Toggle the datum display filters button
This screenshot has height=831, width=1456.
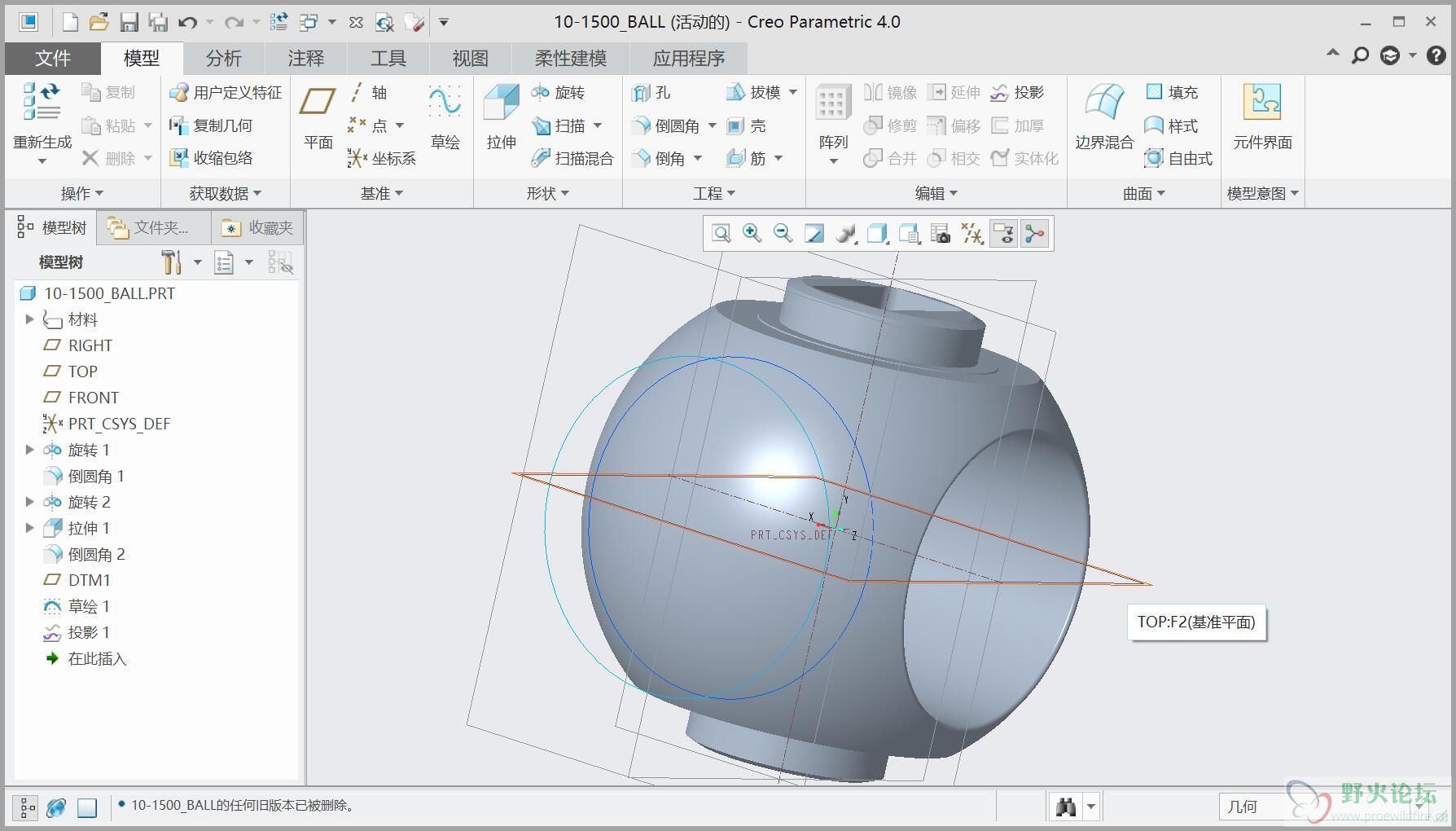pos(972,234)
